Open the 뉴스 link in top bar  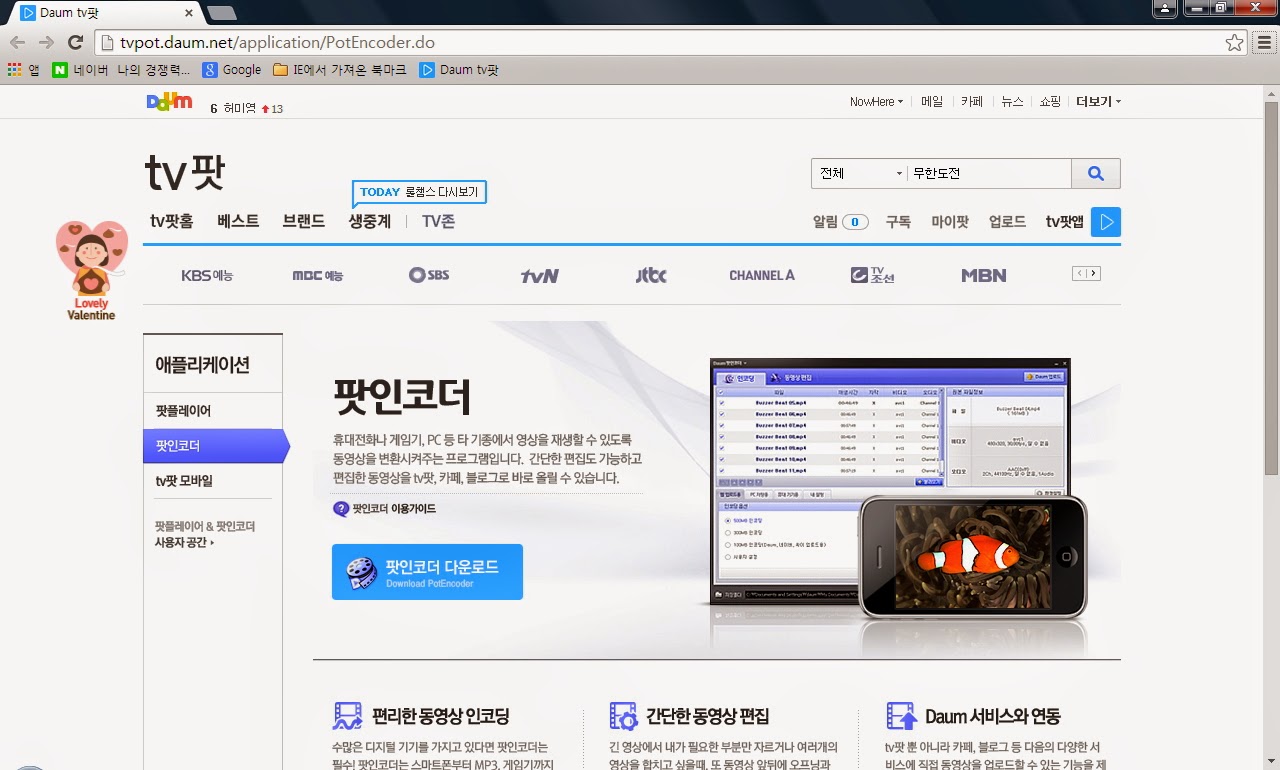1012,102
